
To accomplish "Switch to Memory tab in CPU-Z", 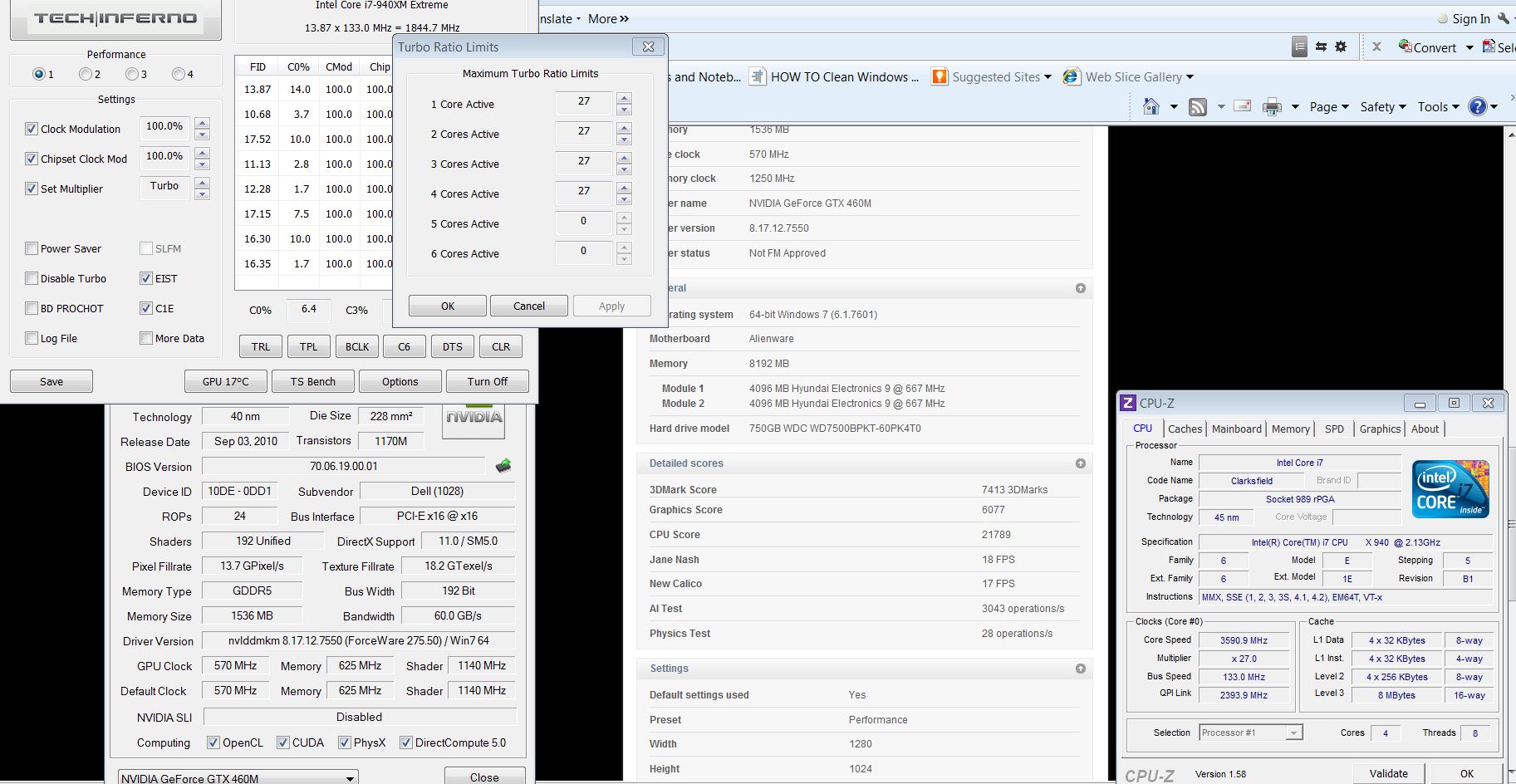I will pyautogui.click(x=1290, y=429).
